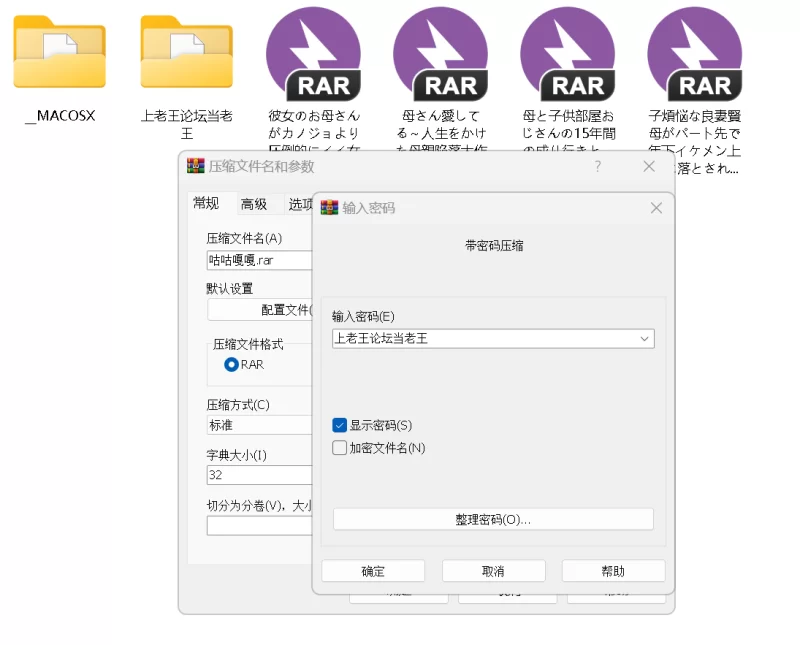This screenshot has width=800, height=645.
Task: Switch to the 高级 tab
Action: click(x=254, y=204)
